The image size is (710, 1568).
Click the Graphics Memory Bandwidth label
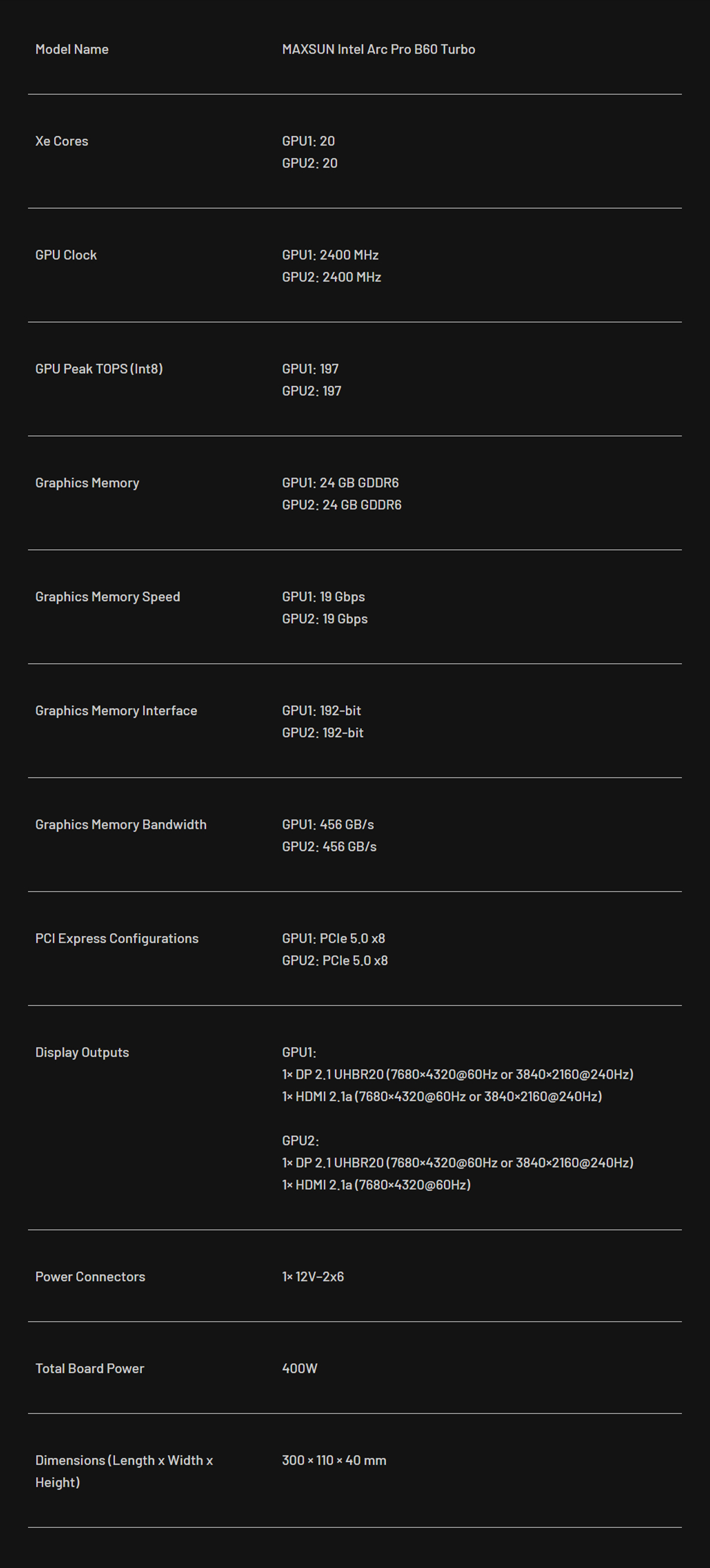(121, 824)
